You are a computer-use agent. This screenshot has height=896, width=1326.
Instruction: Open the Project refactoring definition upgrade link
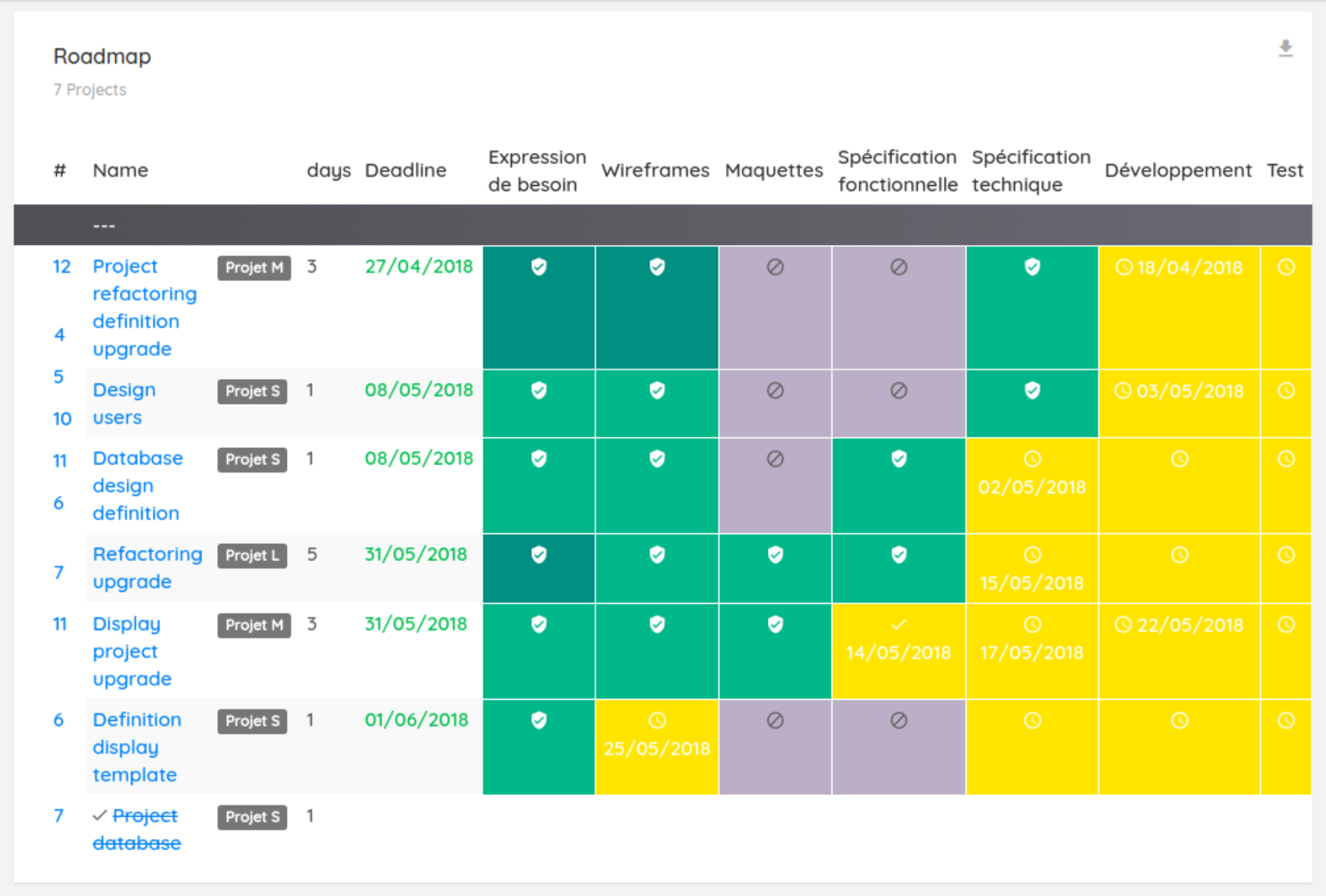(144, 307)
